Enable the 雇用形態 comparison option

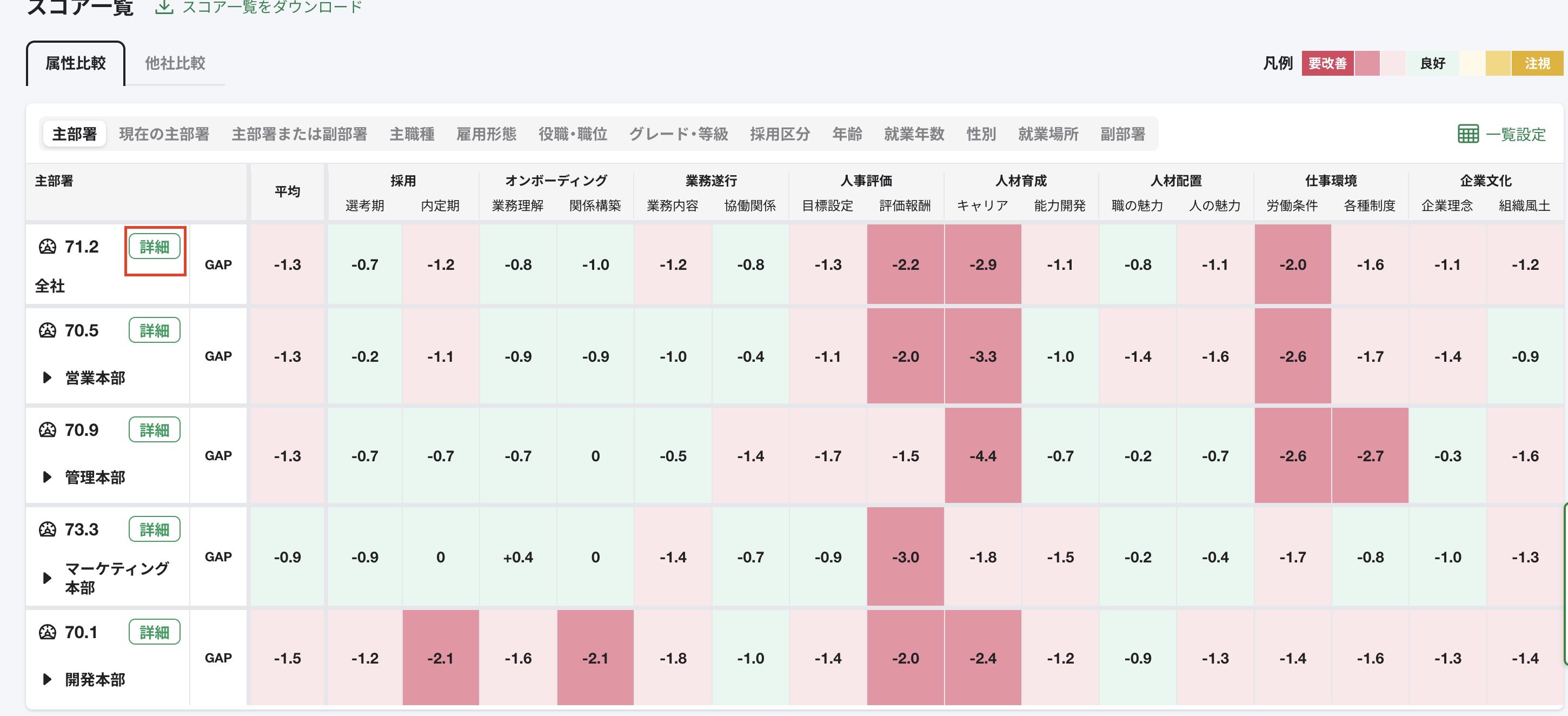tap(486, 134)
